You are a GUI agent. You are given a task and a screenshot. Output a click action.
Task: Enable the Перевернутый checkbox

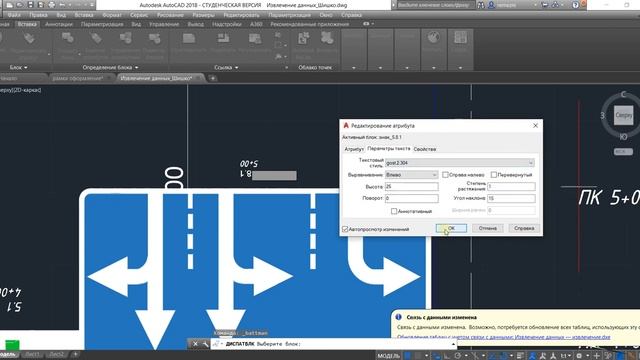coord(493,175)
